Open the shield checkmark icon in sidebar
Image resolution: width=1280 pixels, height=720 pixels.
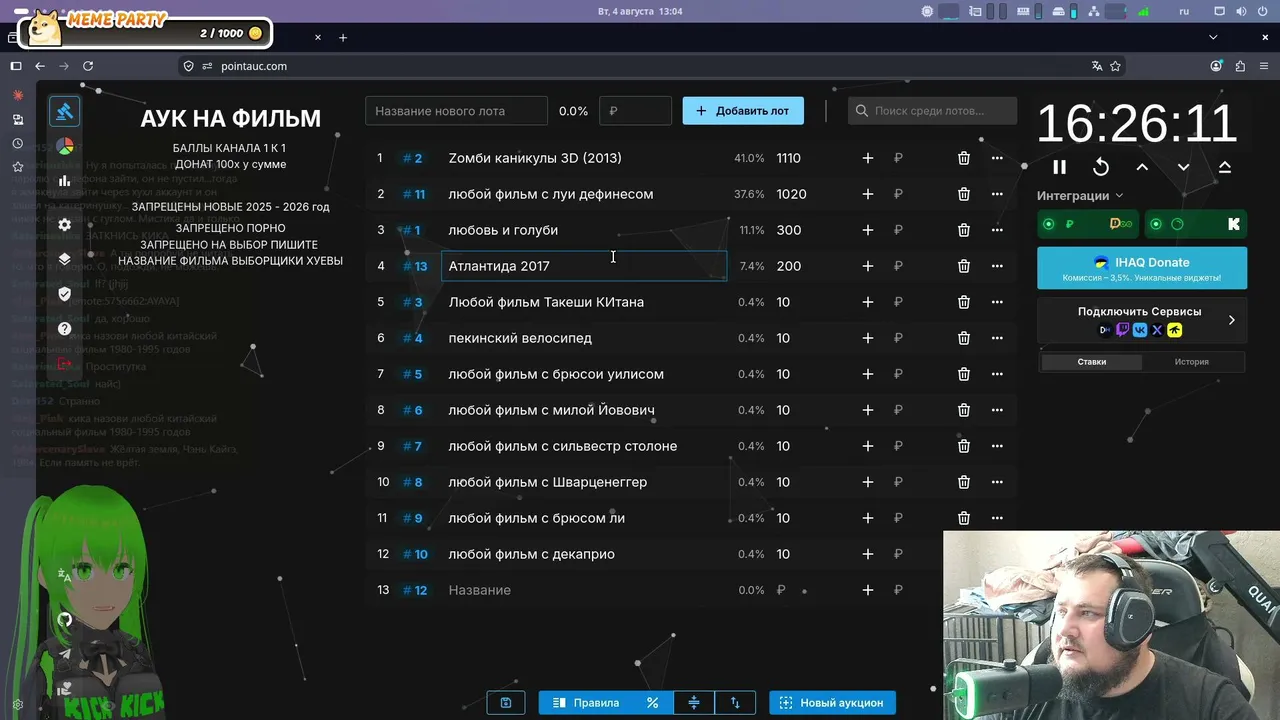(x=65, y=294)
